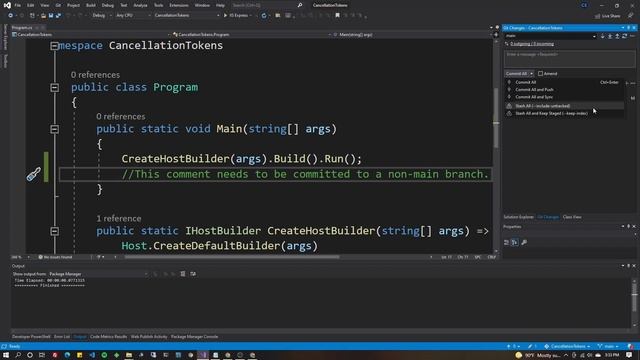Select Stash All include untracked entry
This screenshot has height=360, width=640.
tap(564, 106)
